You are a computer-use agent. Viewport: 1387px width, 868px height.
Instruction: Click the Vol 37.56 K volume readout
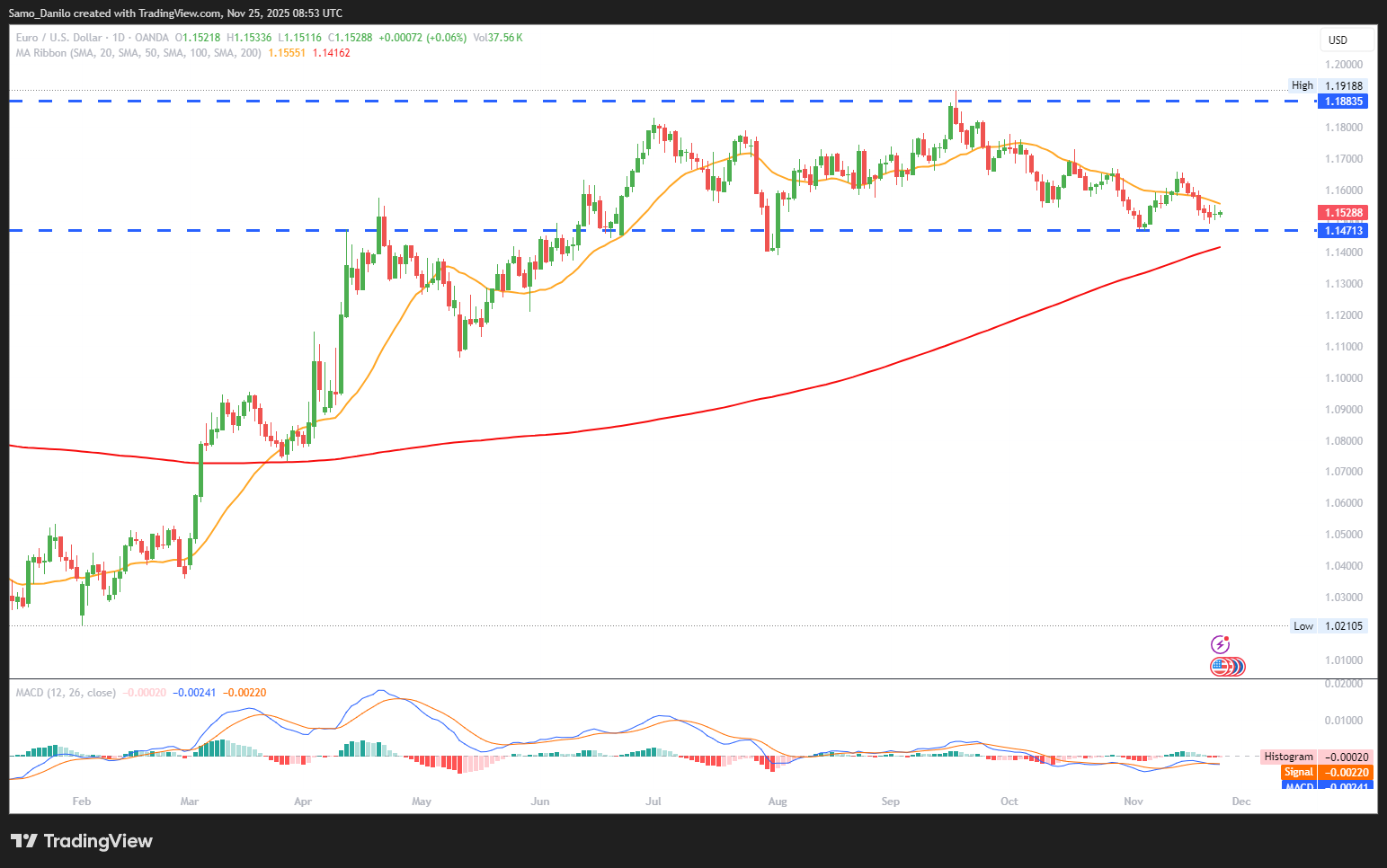497,38
